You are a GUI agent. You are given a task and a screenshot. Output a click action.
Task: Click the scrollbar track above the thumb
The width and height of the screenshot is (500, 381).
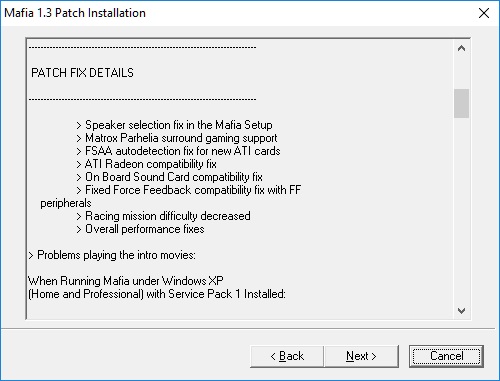tap(461, 72)
